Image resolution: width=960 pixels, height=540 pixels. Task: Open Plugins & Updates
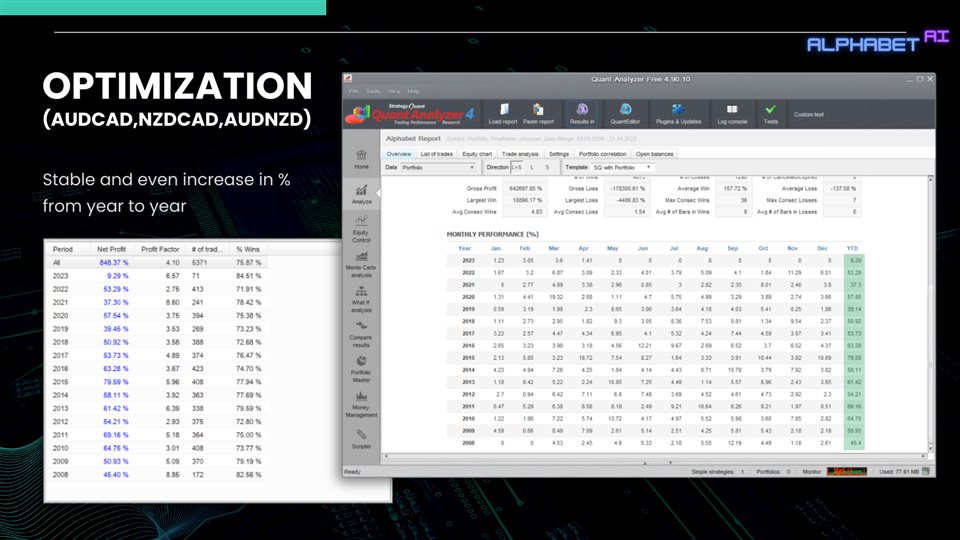[678, 114]
